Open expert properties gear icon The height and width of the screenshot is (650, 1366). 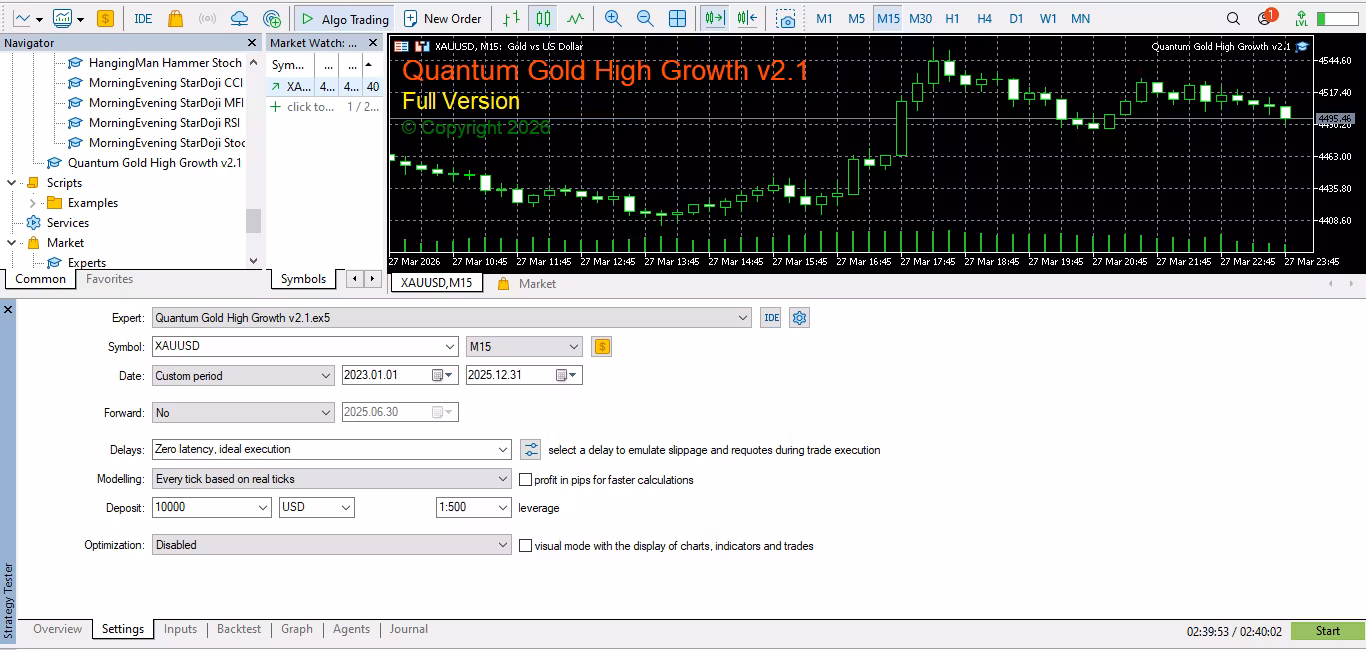(799, 318)
